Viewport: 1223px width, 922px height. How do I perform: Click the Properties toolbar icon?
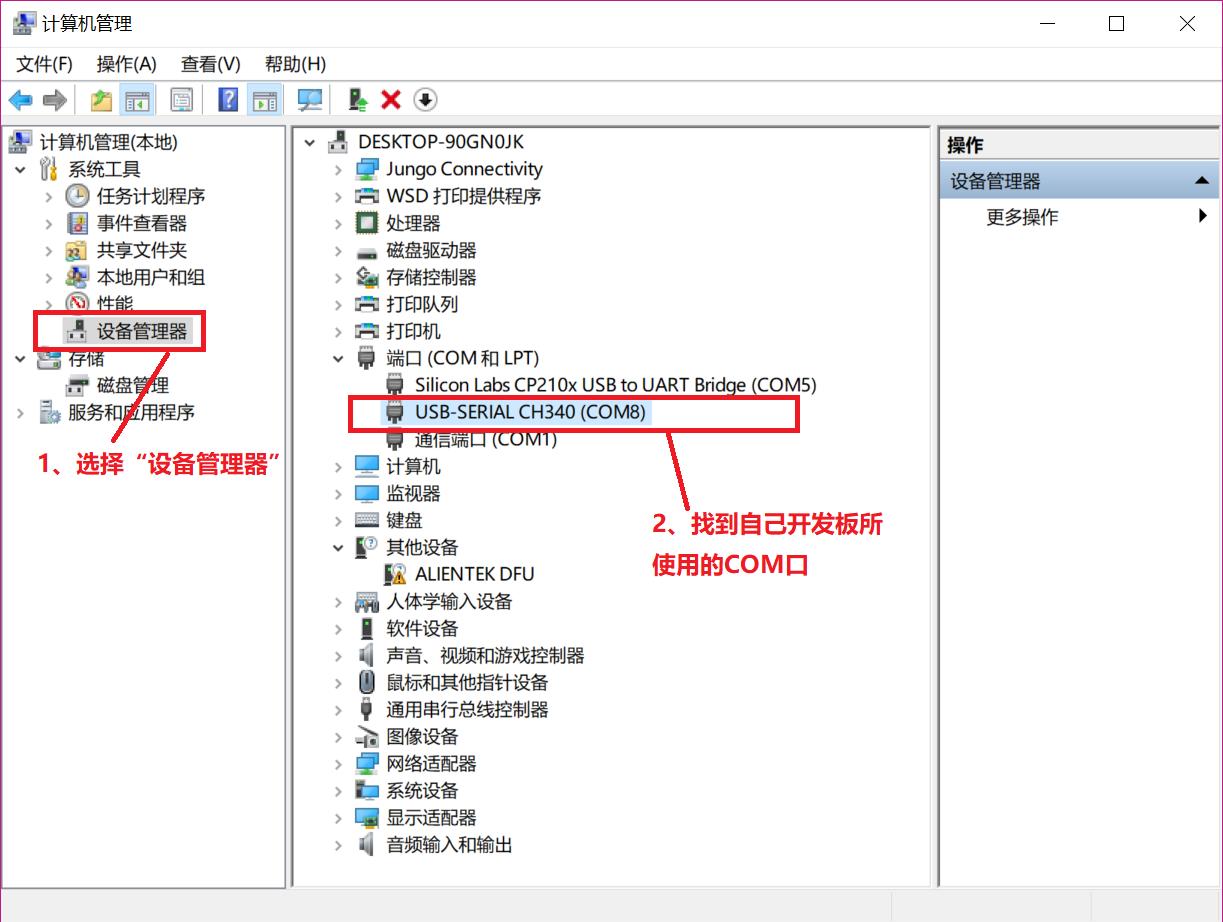coord(181,99)
